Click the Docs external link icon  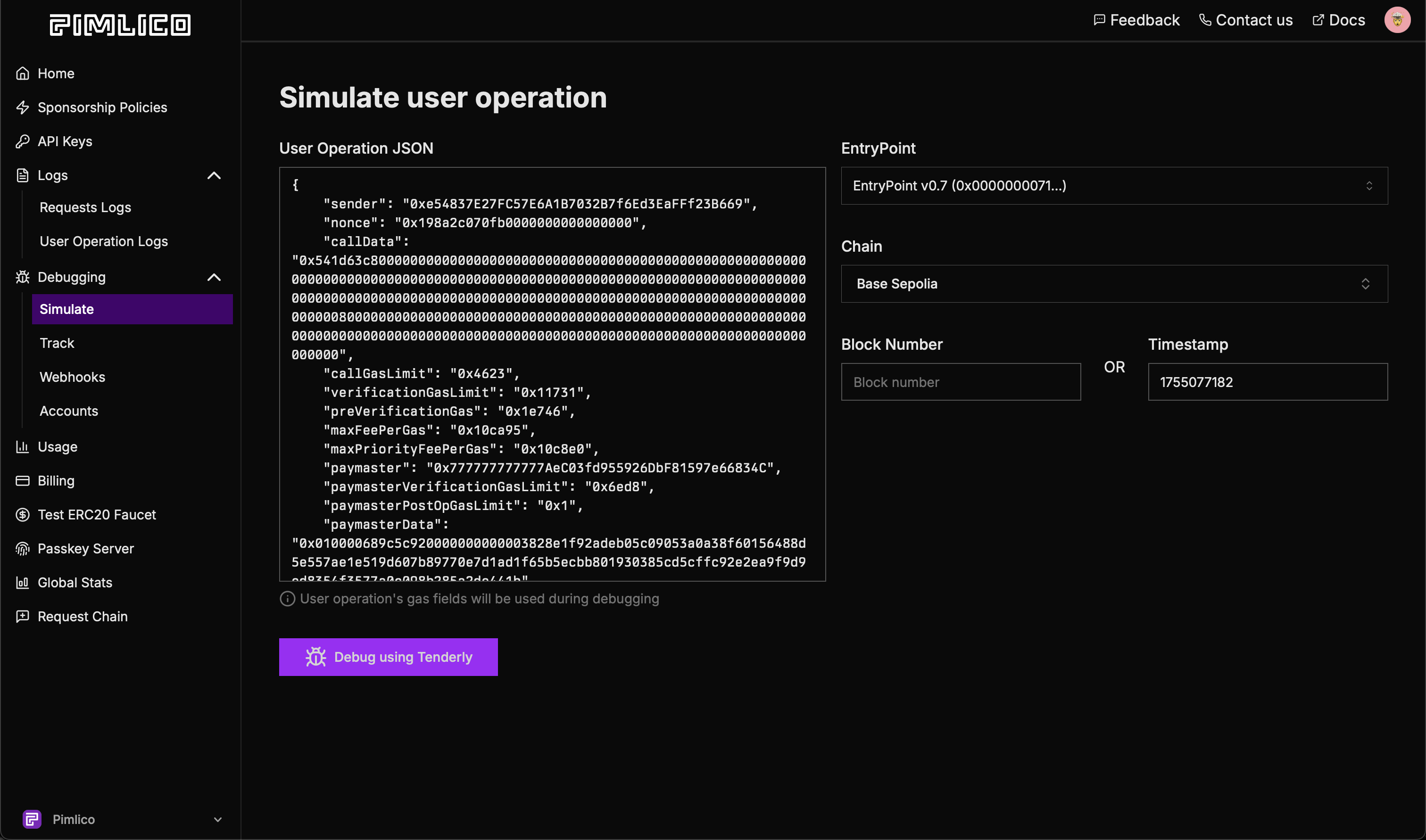pyautogui.click(x=1318, y=20)
